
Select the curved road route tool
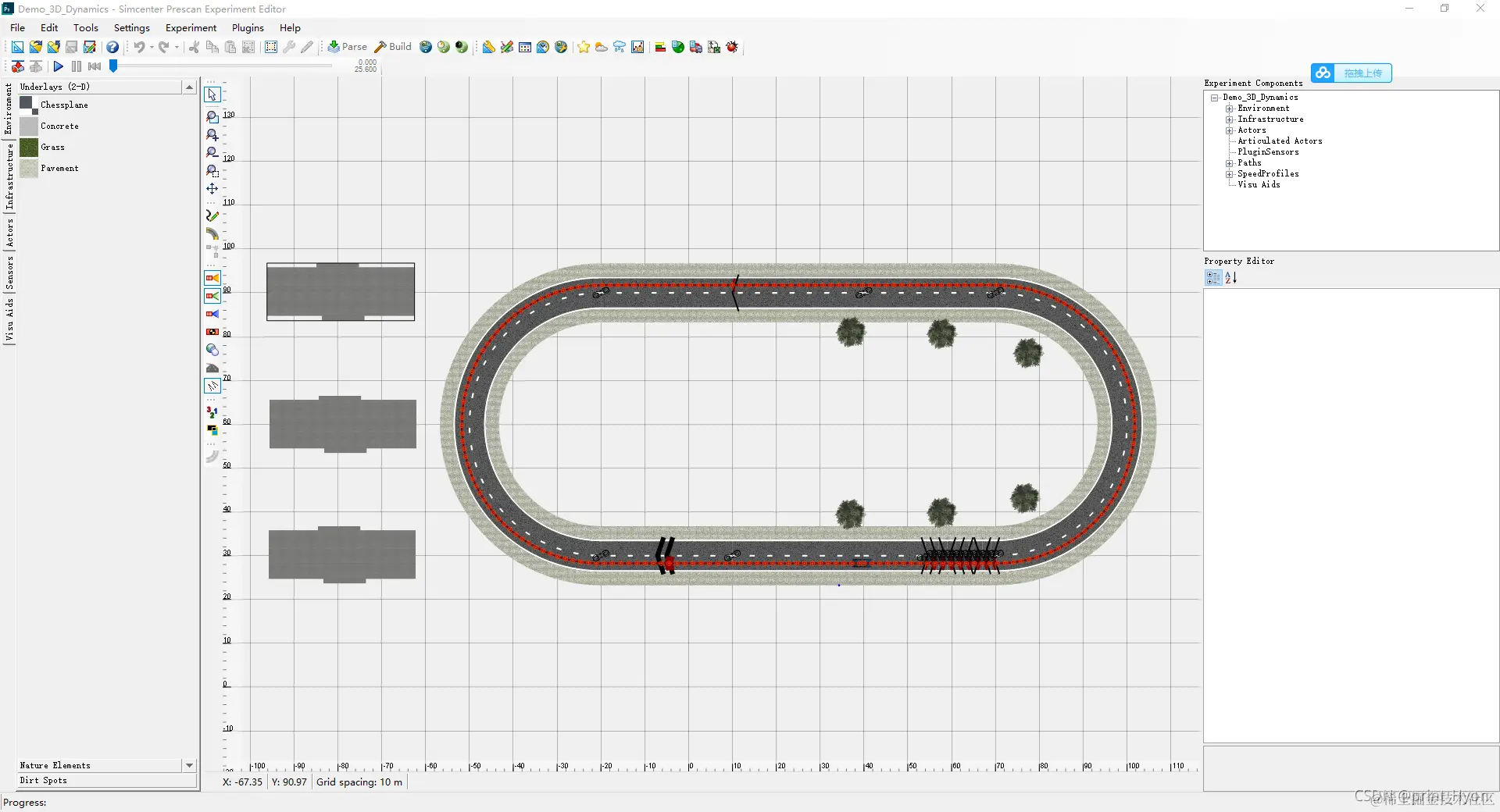pos(212,233)
